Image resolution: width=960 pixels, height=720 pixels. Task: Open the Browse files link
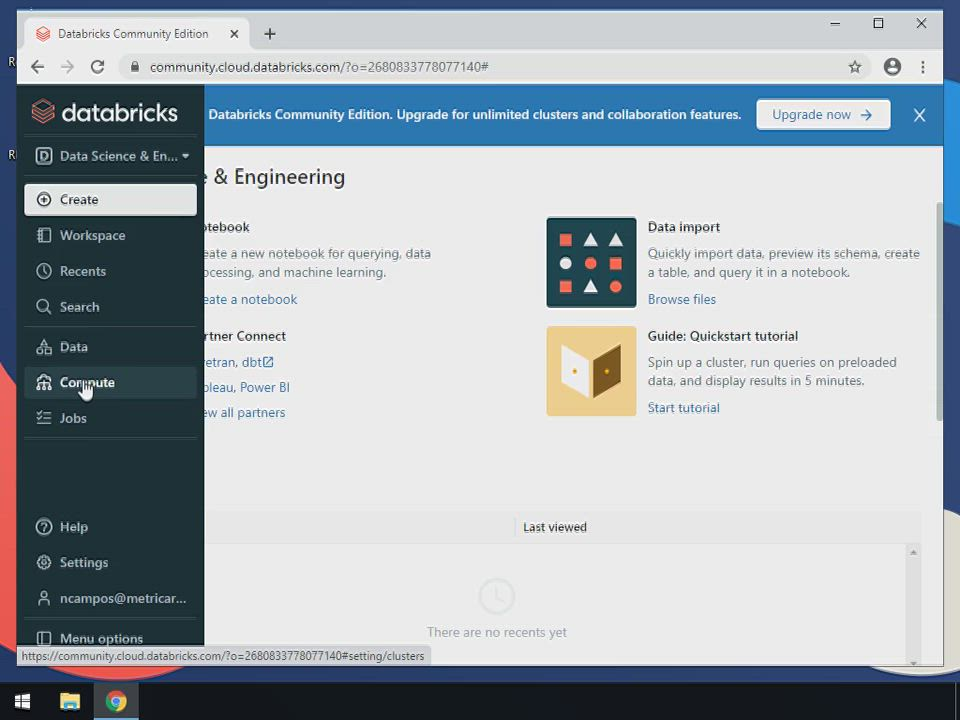click(681, 299)
